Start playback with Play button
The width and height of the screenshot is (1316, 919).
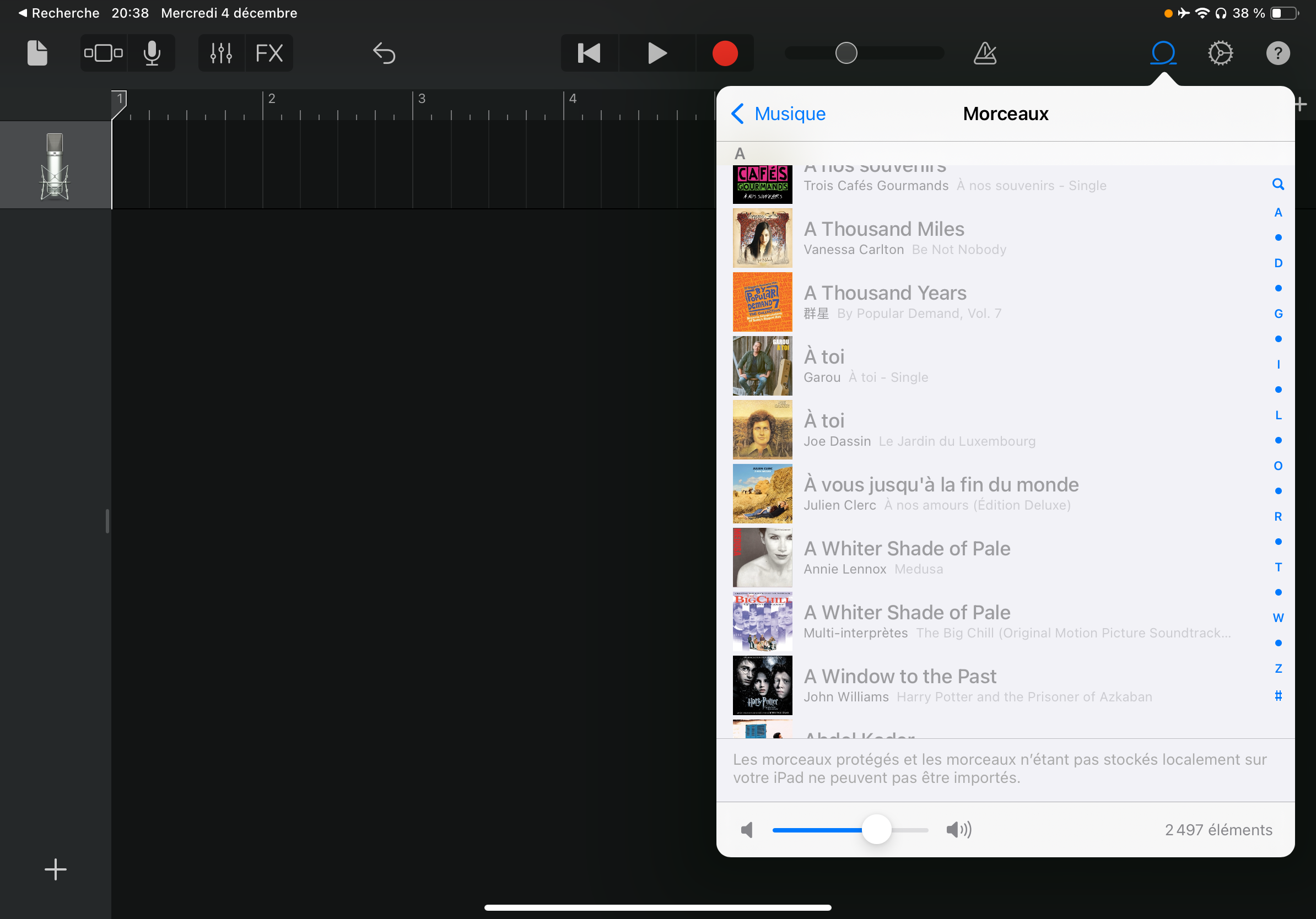pyautogui.click(x=657, y=53)
